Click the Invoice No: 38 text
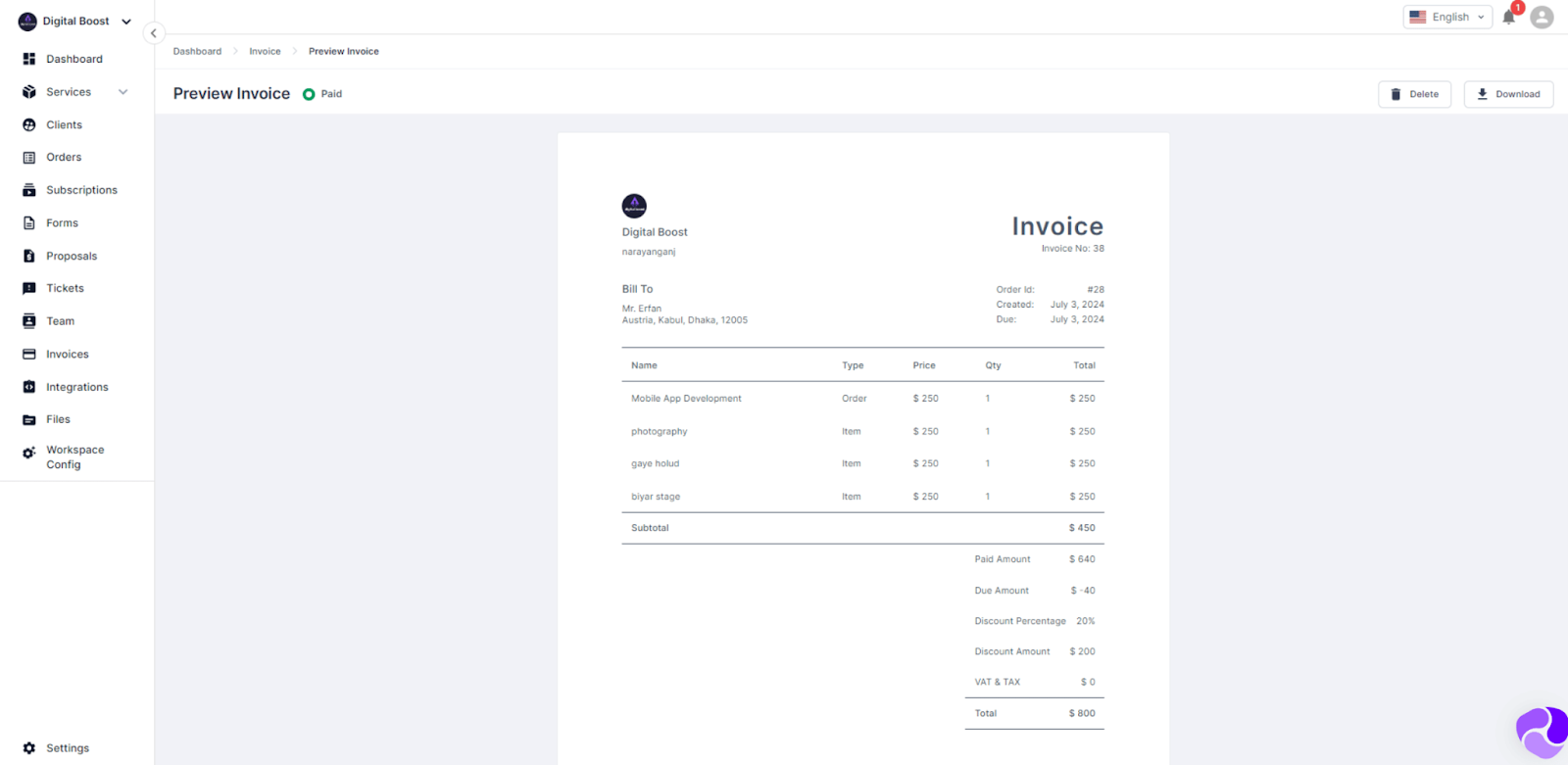The height and width of the screenshot is (765, 1568). pyautogui.click(x=1072, y=249)
